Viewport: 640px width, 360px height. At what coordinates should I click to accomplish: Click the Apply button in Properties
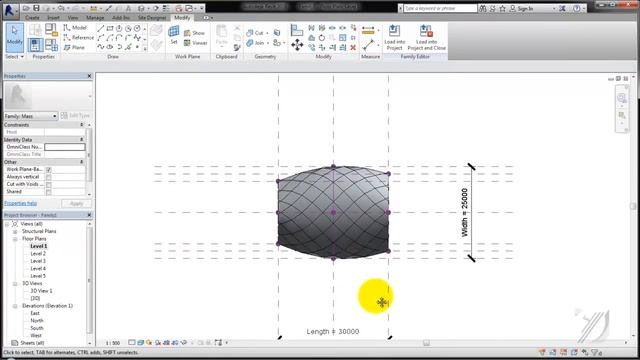(x=76, y=203)
